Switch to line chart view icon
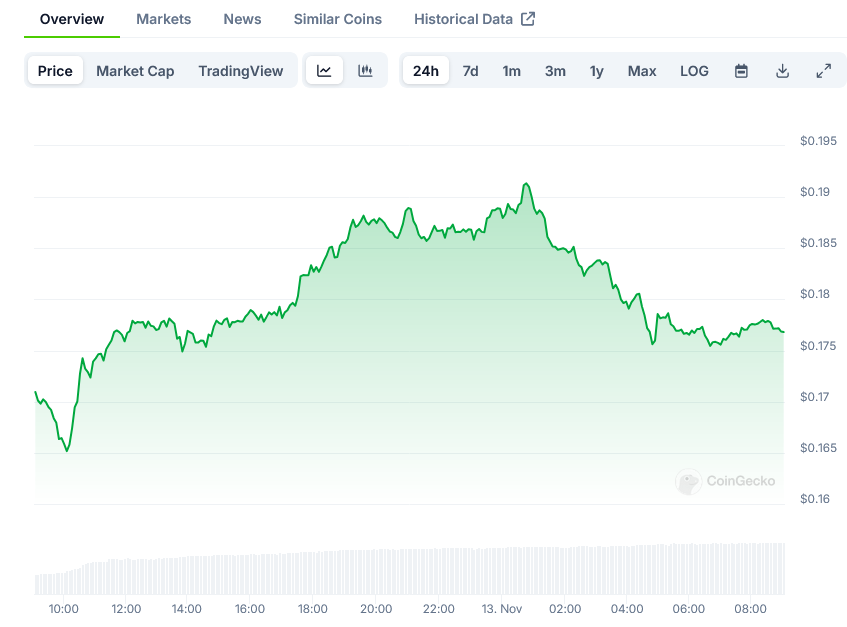The width and height of the screenshot is (847, 627). pyautogui.click(x=324, y=71)
